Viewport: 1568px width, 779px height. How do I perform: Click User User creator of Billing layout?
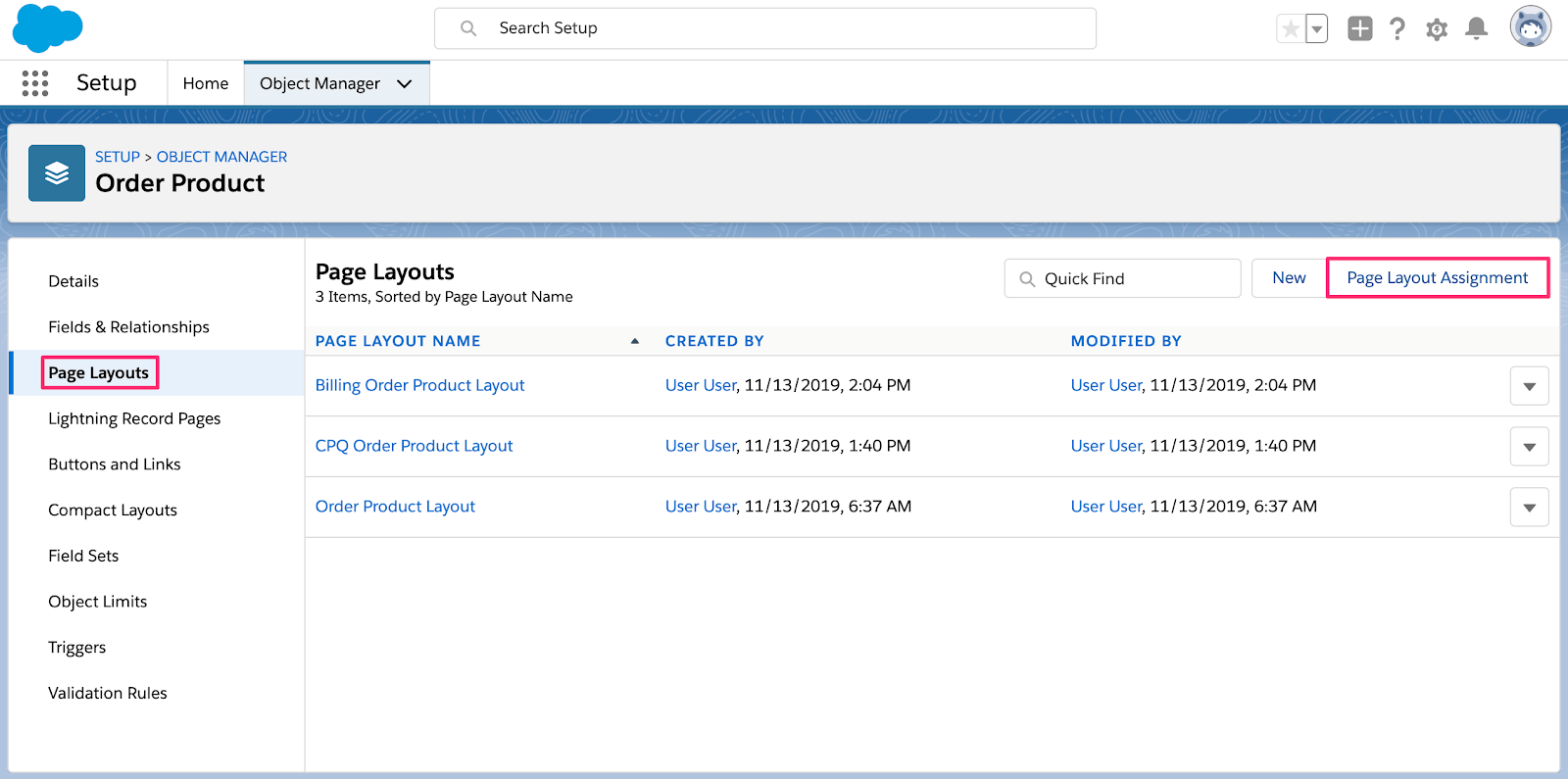point(701,385)
